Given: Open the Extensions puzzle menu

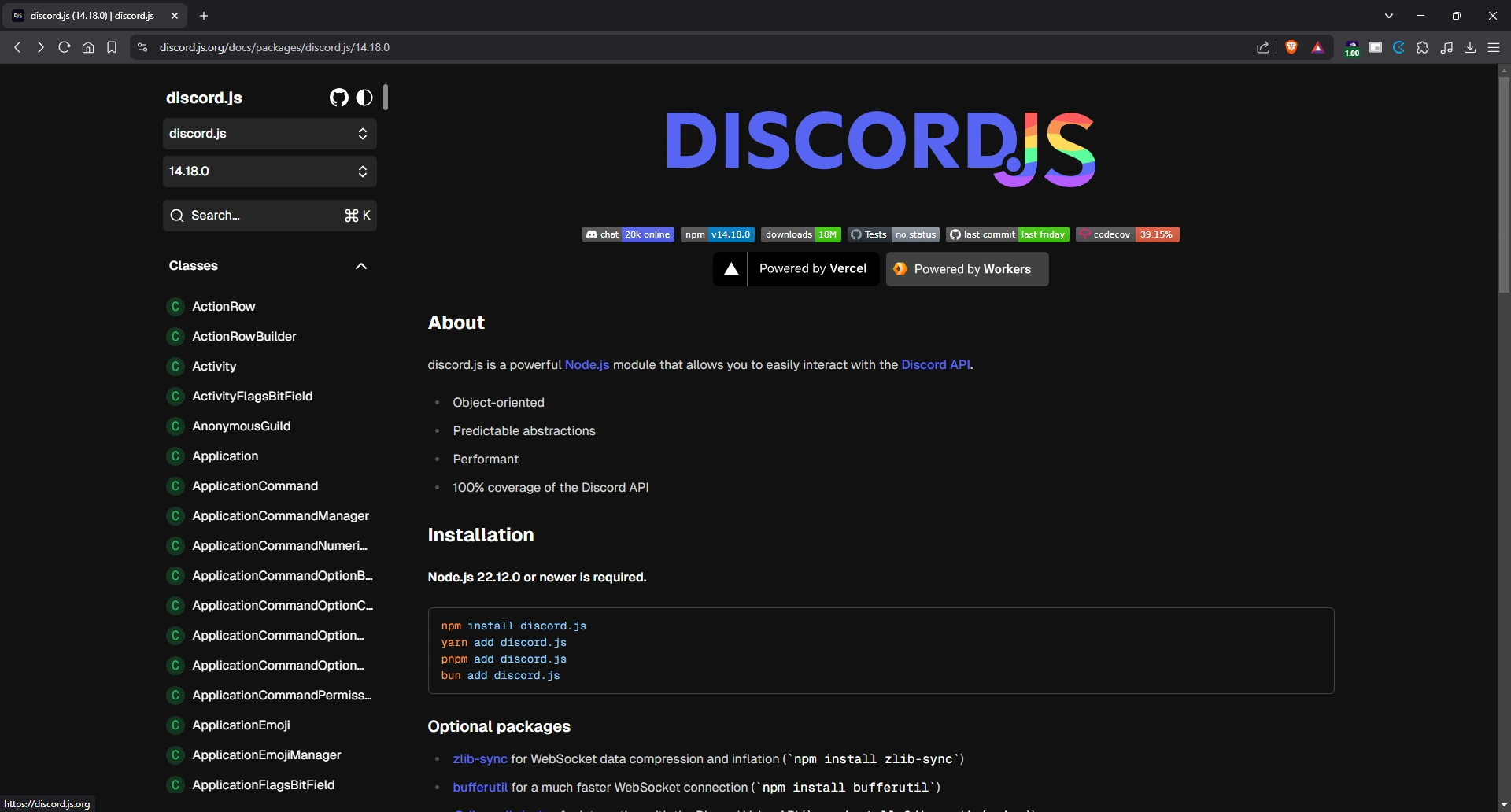Looking at the screenshot, I should pyautogui.click(x=1423, y=47).
